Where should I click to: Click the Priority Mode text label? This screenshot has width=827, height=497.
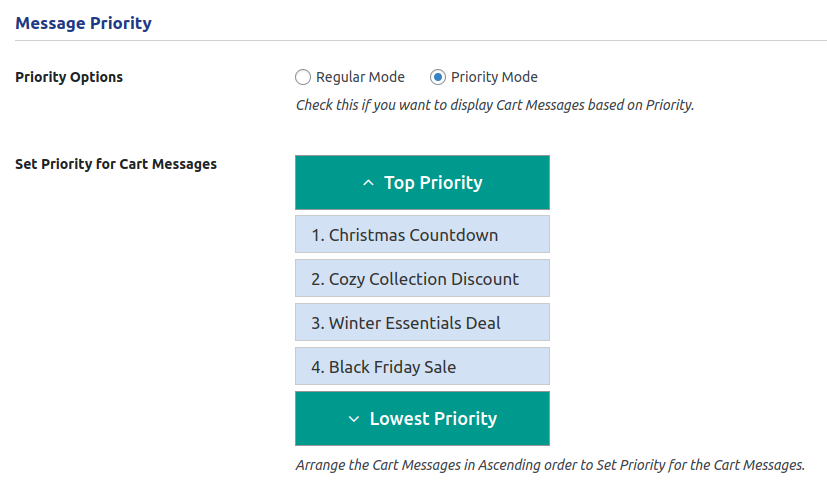[494, 77]
